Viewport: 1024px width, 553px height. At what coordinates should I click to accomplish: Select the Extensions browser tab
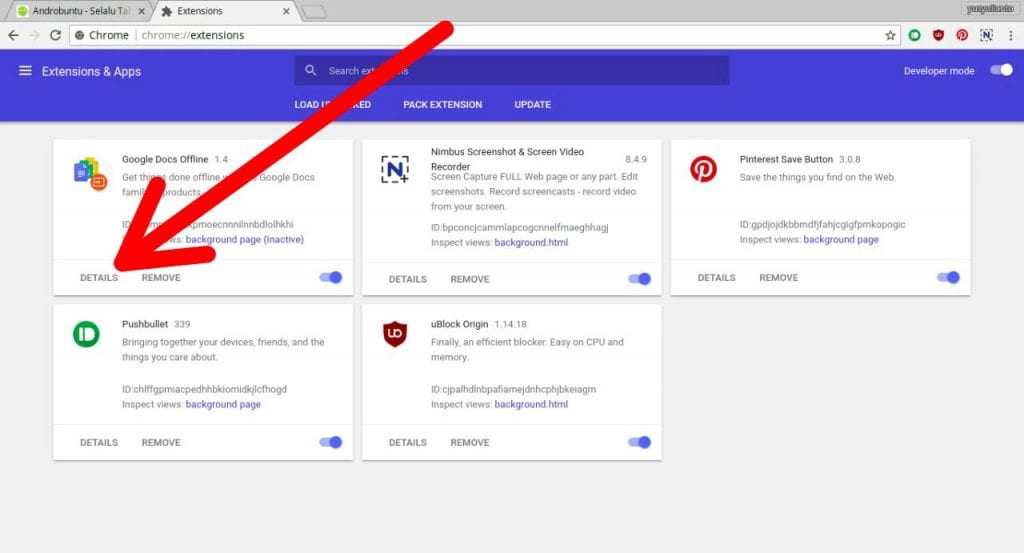click(225, 11)
